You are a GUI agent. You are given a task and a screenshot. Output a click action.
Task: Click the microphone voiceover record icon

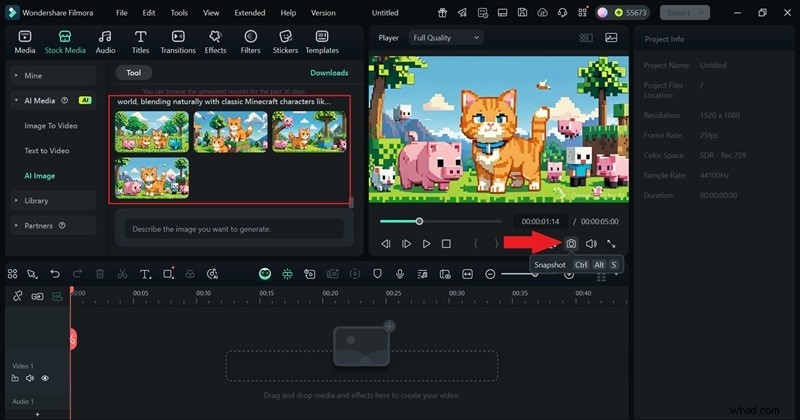coord(400,274)
